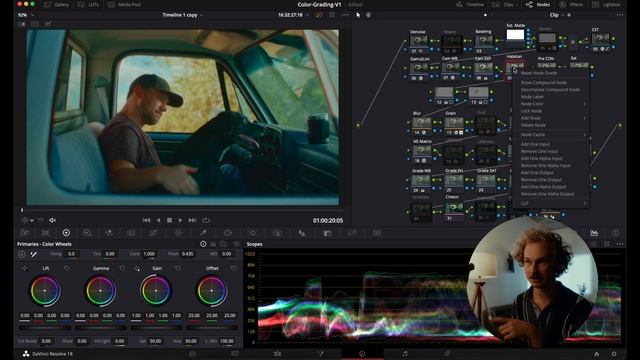The image size is (640, 360).
Task: Choose Decompose Compound Node
Action: 551,90
